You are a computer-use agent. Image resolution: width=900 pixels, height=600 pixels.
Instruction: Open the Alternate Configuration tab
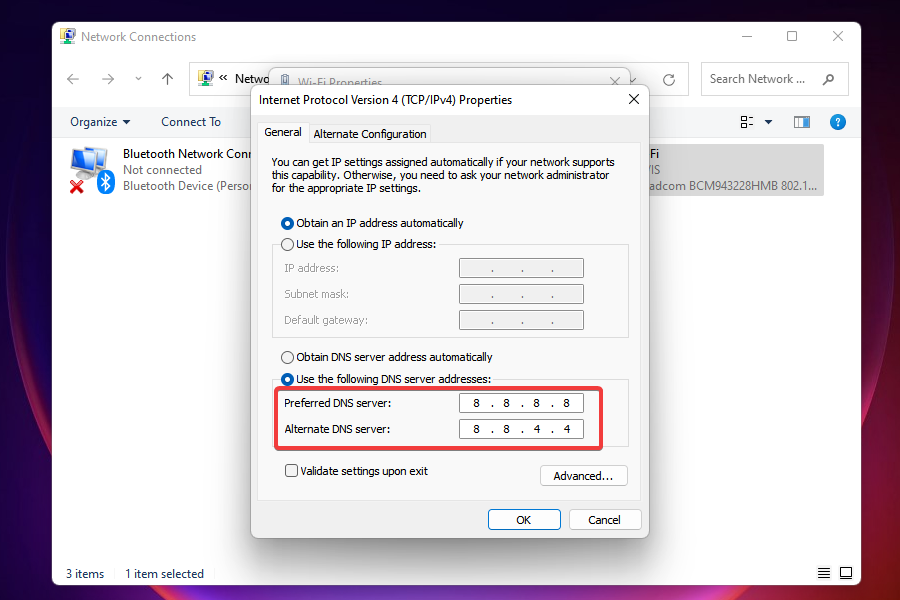(x=370, y=134)
